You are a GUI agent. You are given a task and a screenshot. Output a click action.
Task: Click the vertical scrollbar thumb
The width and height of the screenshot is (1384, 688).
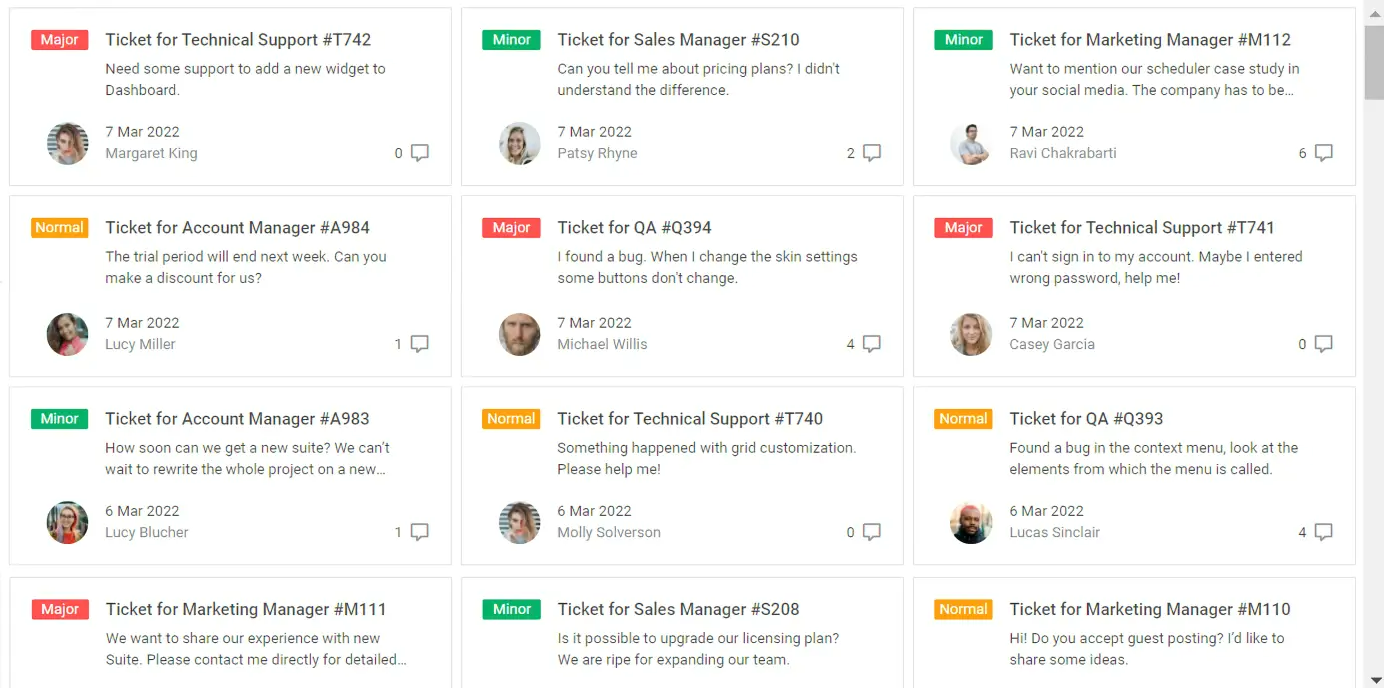pos(1374,62)
